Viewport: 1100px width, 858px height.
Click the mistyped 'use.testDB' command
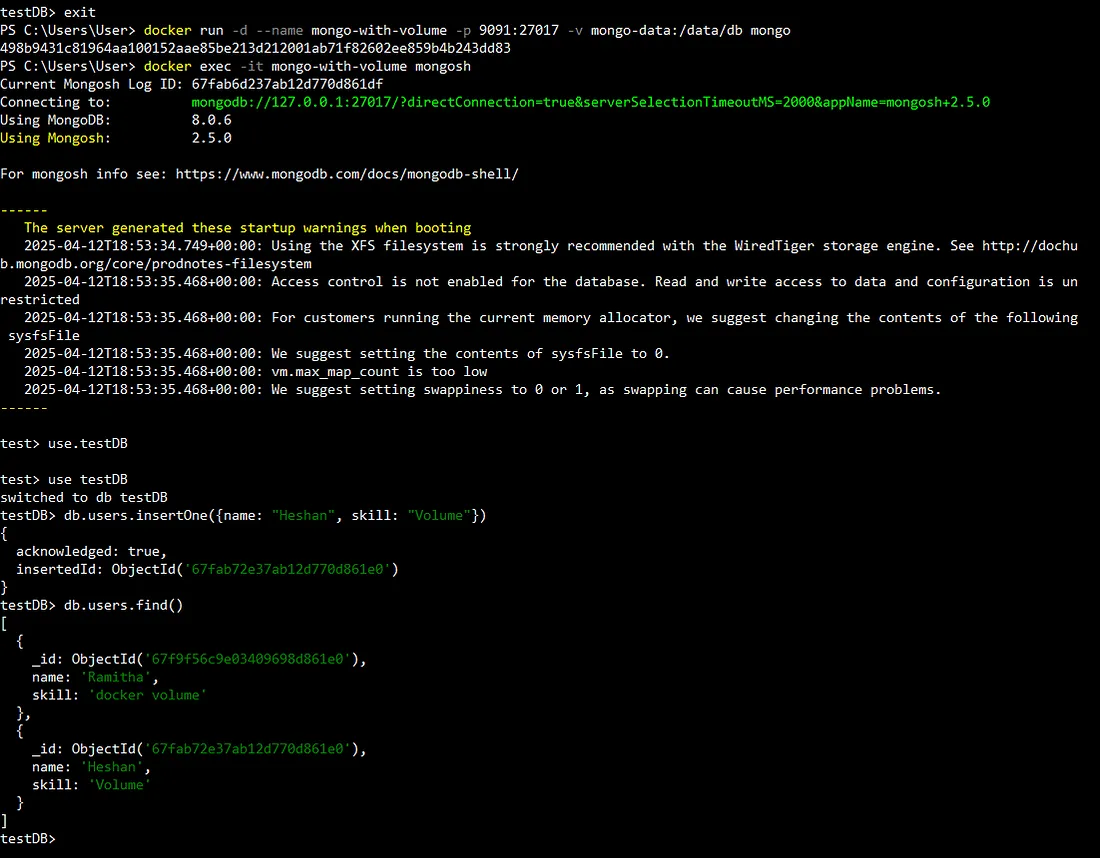(88, 443)
